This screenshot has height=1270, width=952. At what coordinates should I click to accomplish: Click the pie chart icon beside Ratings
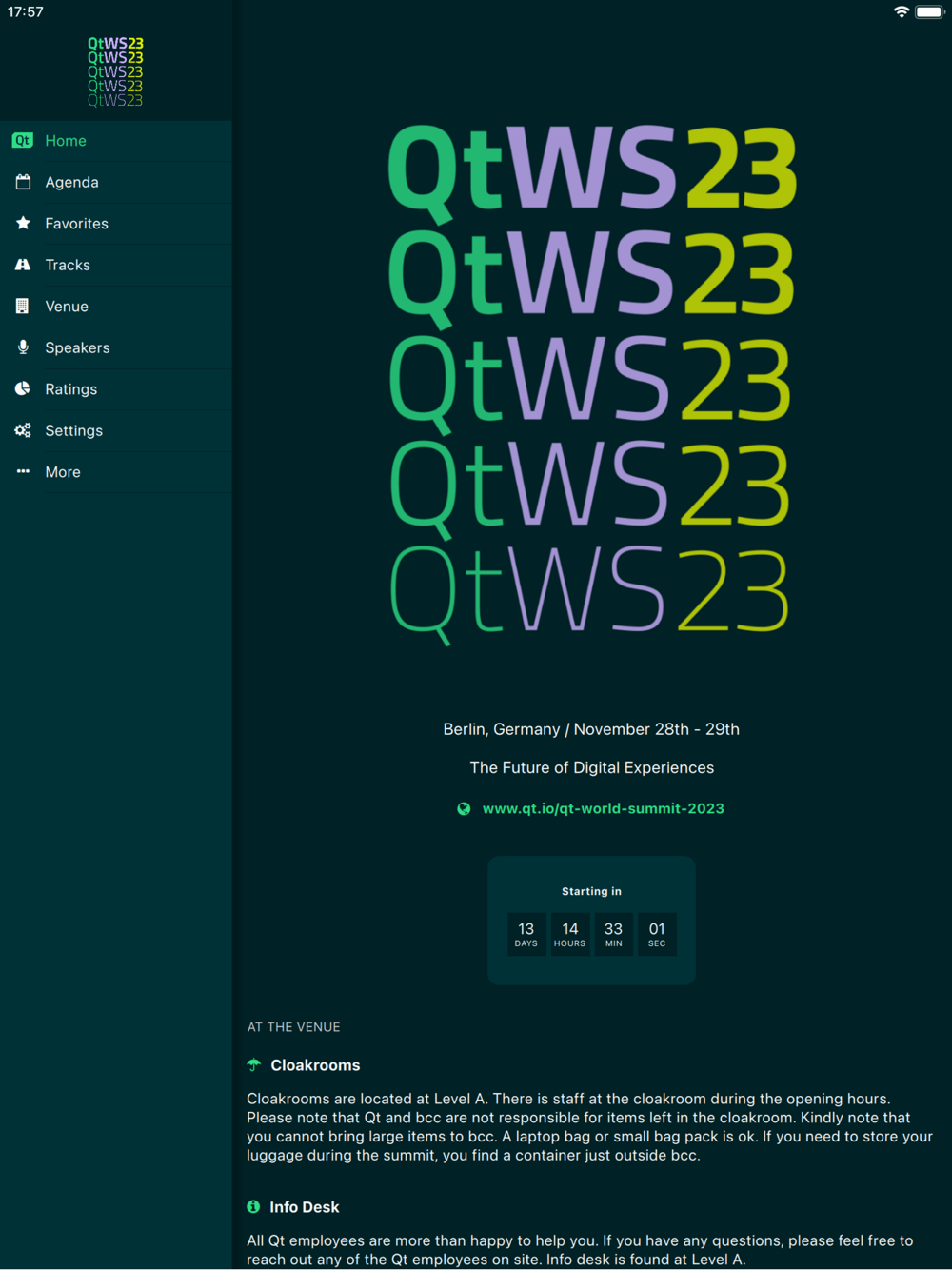(23, 388)
